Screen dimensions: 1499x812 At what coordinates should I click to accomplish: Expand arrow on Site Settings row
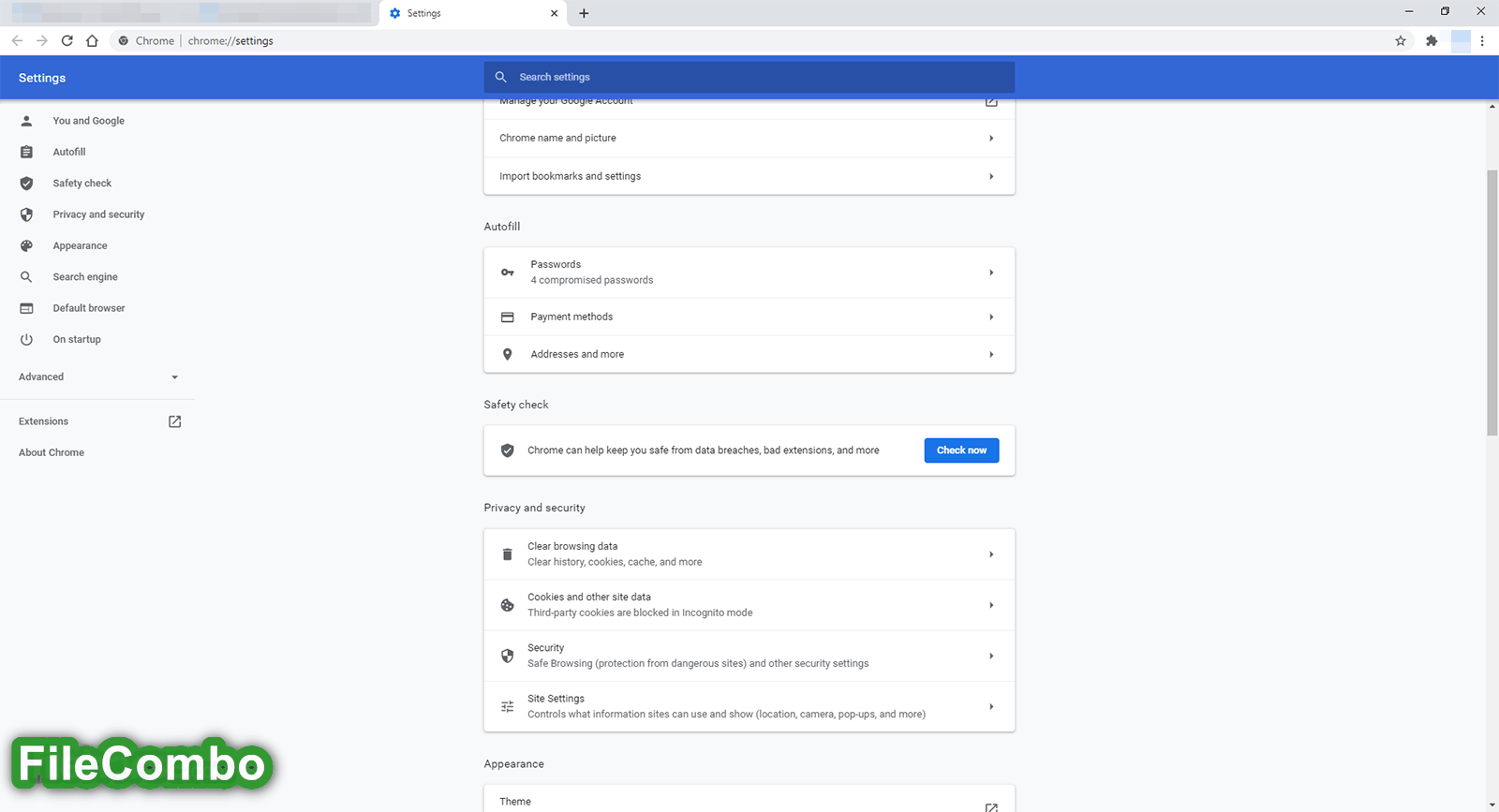pyautogui.click(x=991, y=706)
